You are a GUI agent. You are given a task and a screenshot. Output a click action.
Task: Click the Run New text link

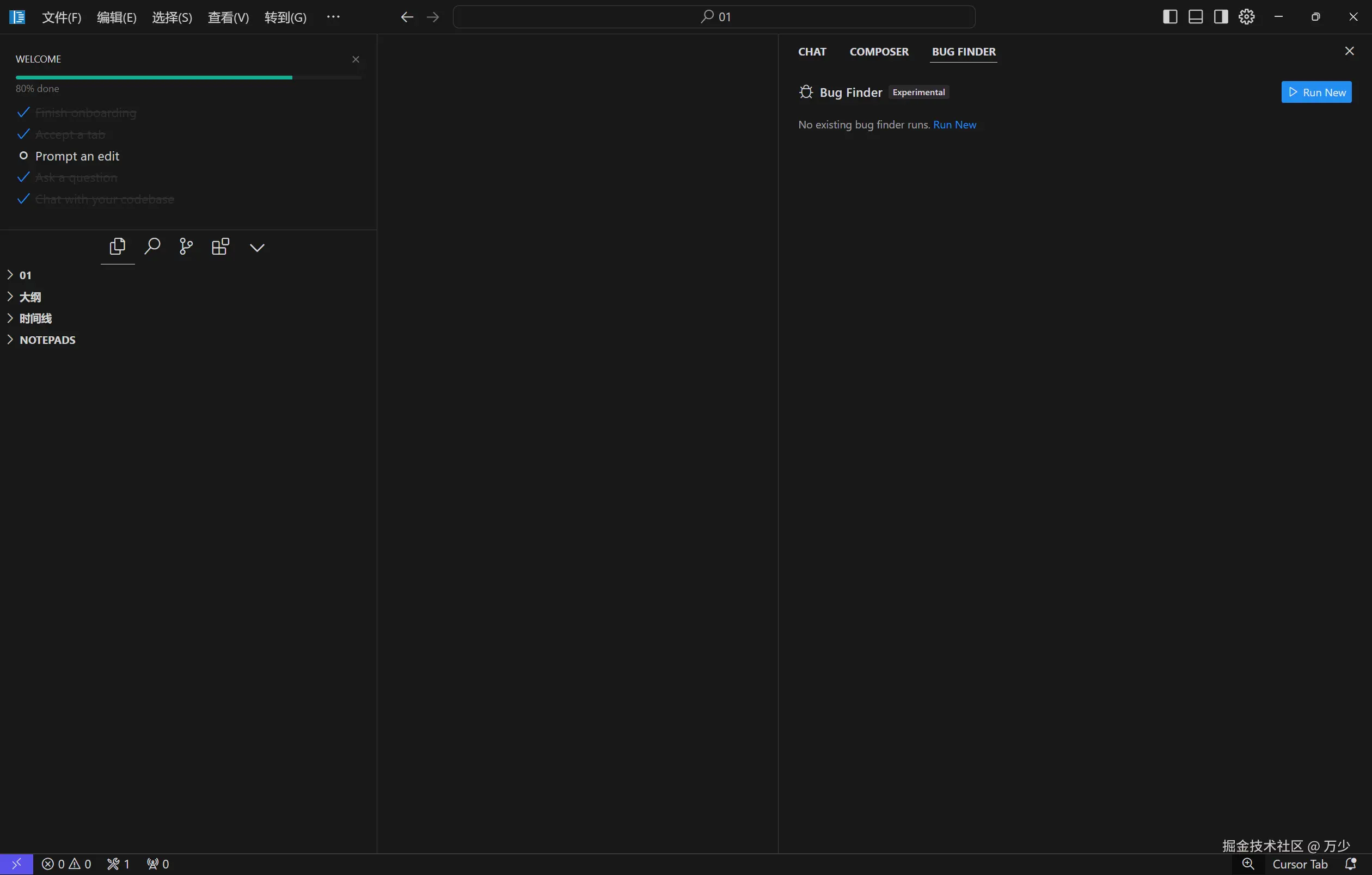point(954,125)
